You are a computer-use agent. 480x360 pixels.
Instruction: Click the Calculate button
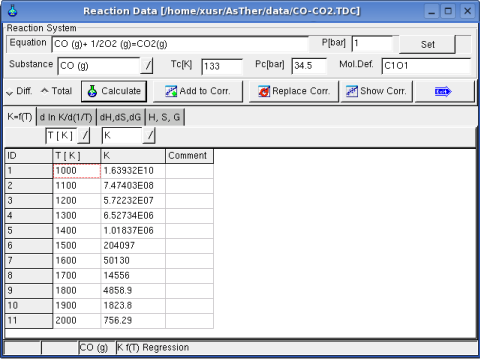point(114,91)
